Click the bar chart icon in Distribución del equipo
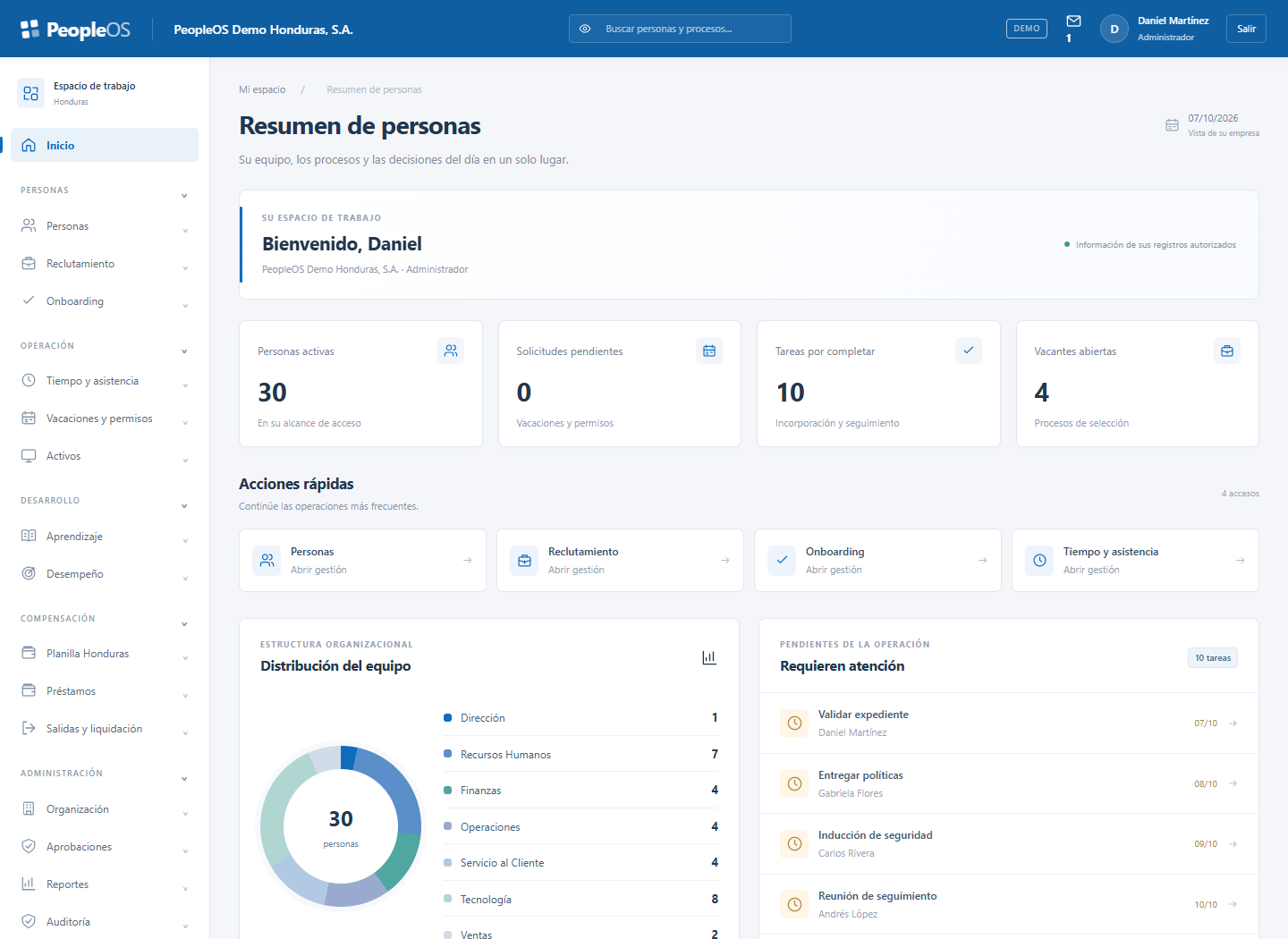 coord(709,657)
